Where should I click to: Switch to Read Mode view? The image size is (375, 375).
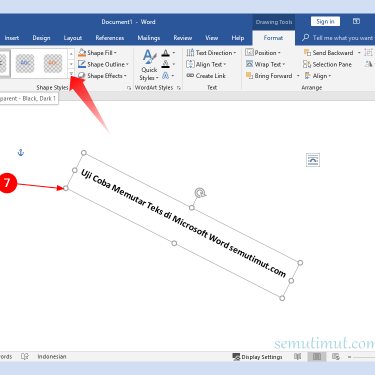coord(298,357)
